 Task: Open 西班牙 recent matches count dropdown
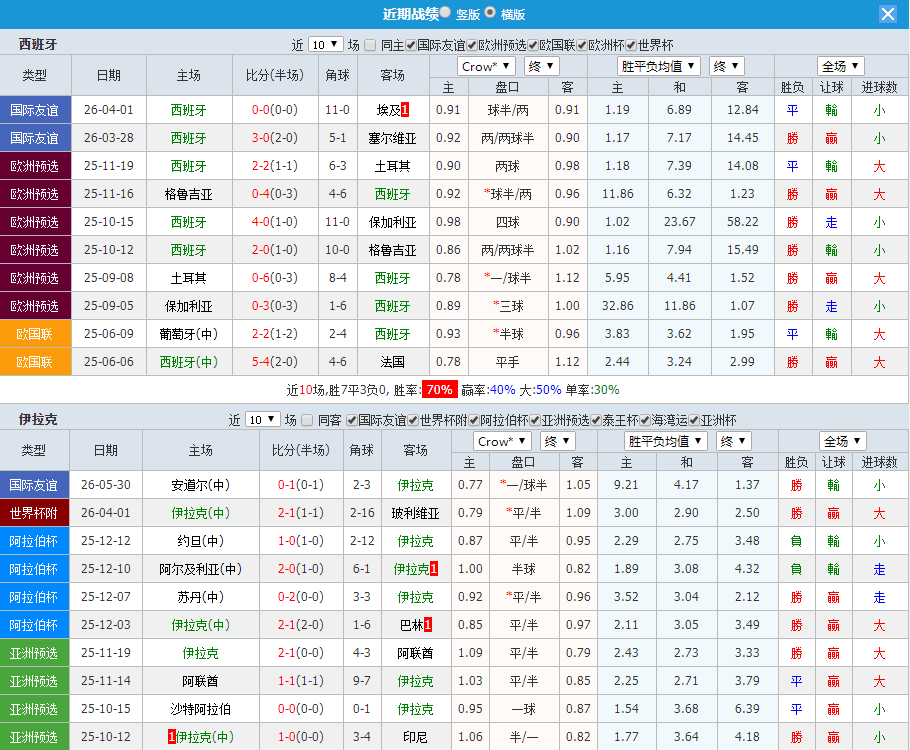tap(325, 44)
